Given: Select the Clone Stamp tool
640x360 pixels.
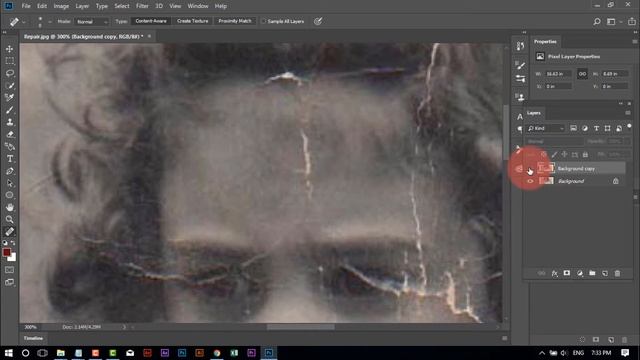Looking at the screenshot, I should (x=9, y=122).
